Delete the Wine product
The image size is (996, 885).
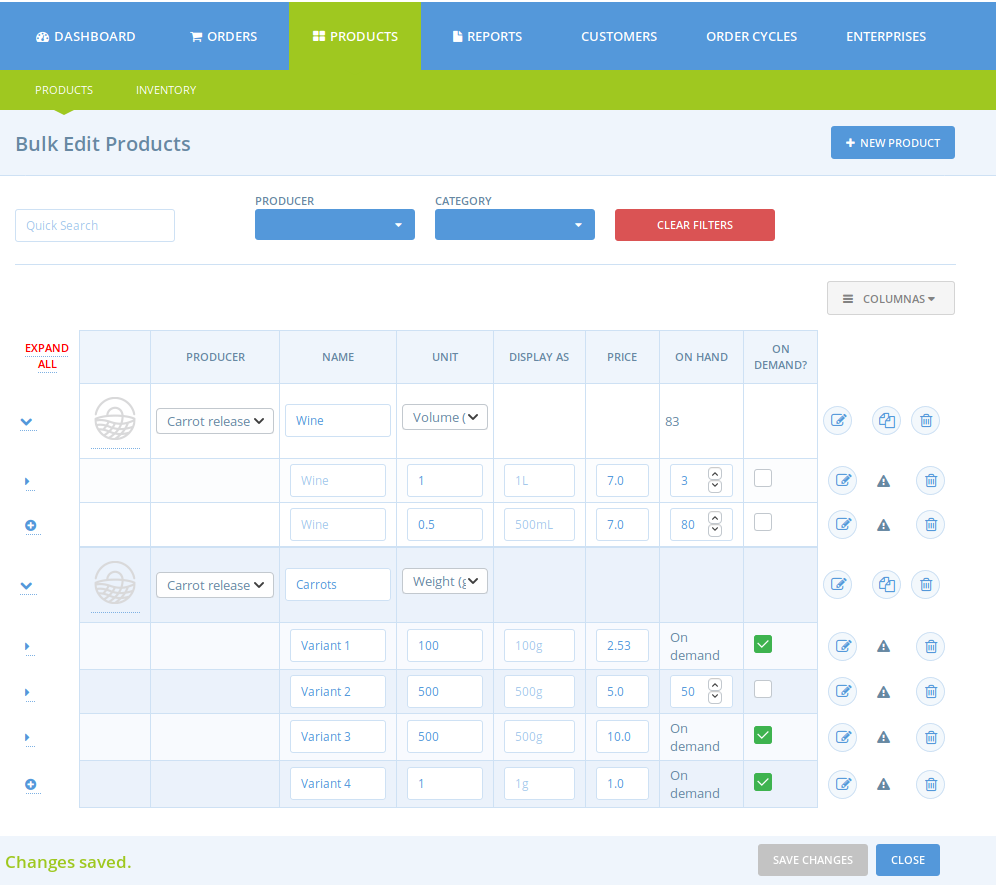pos(925,421)
